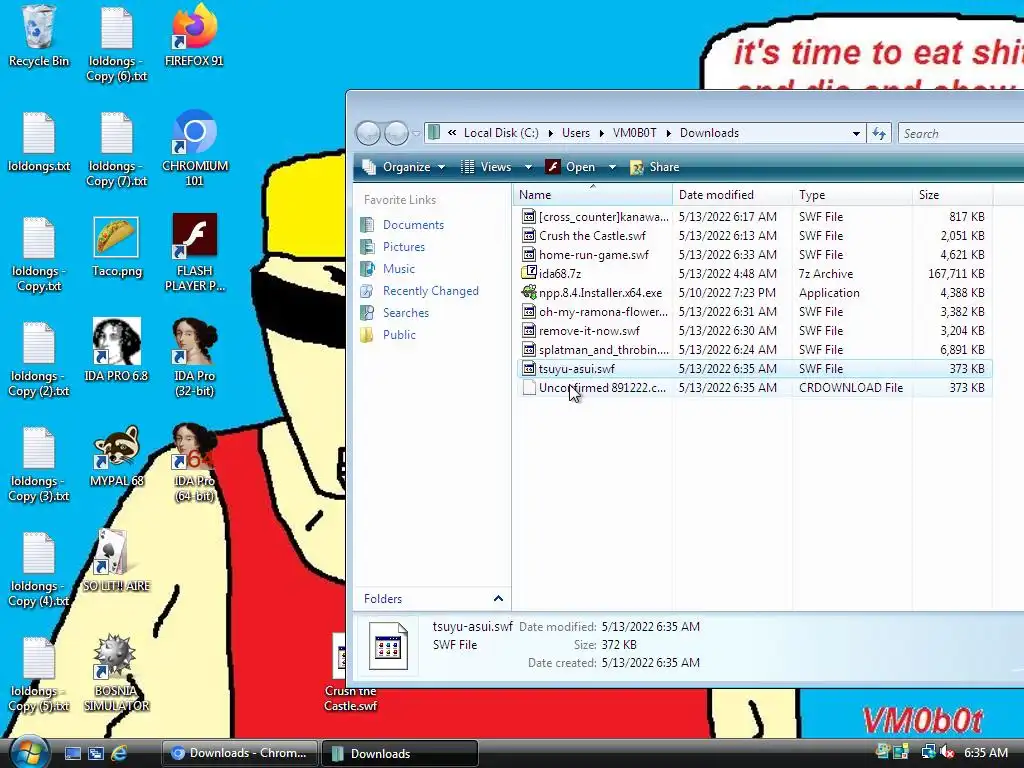Select the Taco.png desktop file
The image size is (1024, 768).
[116, 247]
